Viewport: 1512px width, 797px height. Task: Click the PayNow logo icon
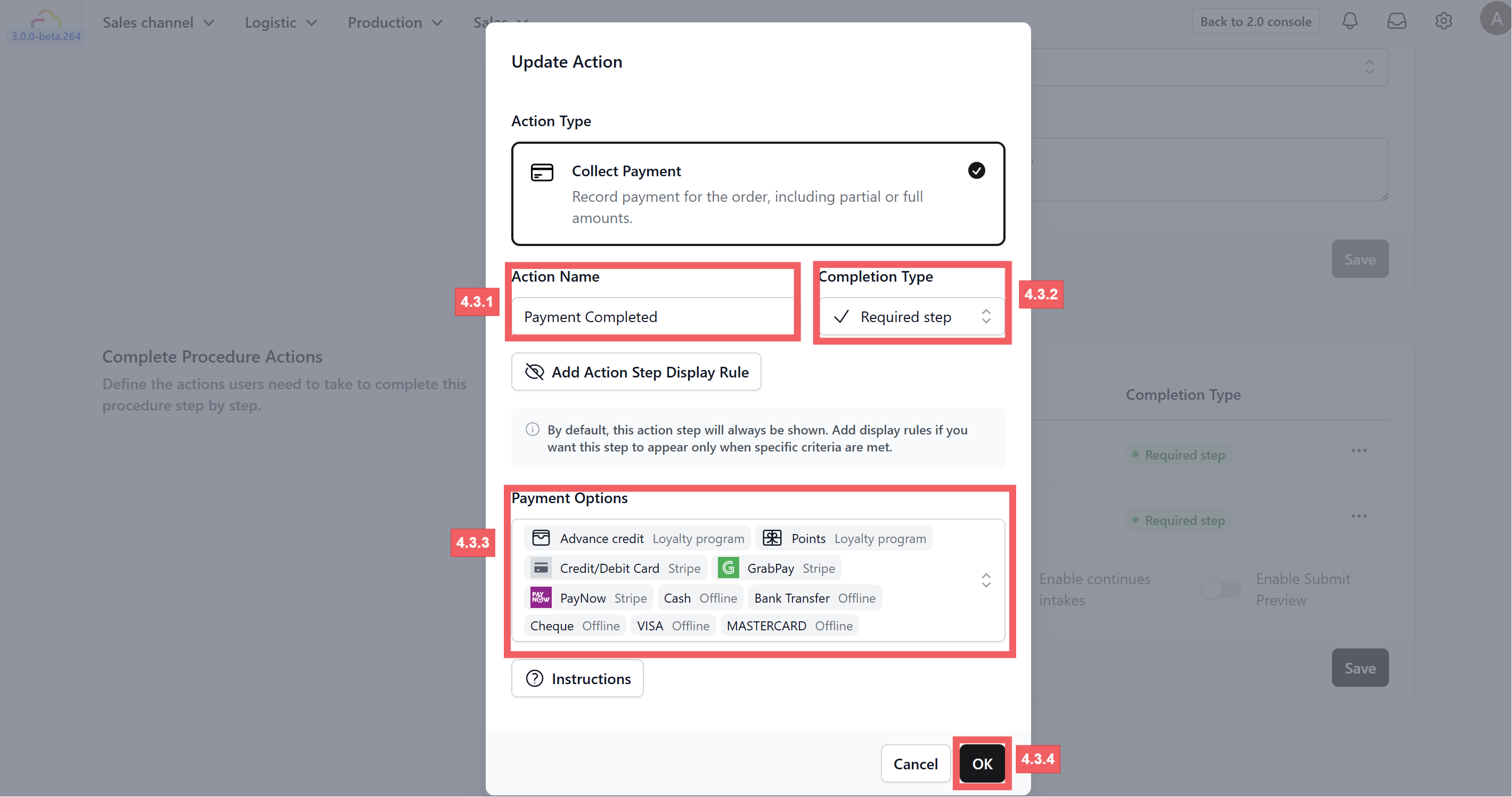(x=540, y=597)
